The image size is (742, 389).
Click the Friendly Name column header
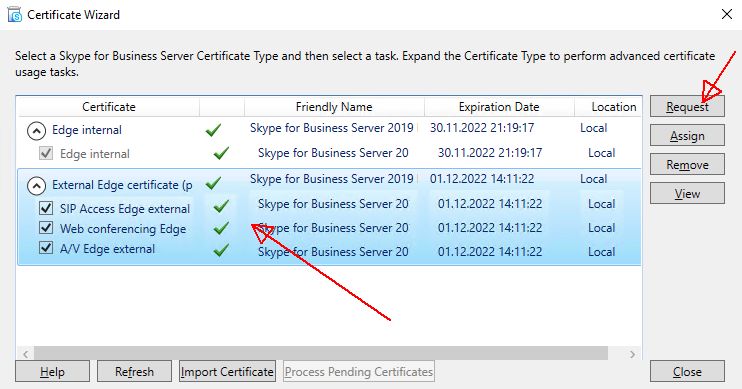334,107
